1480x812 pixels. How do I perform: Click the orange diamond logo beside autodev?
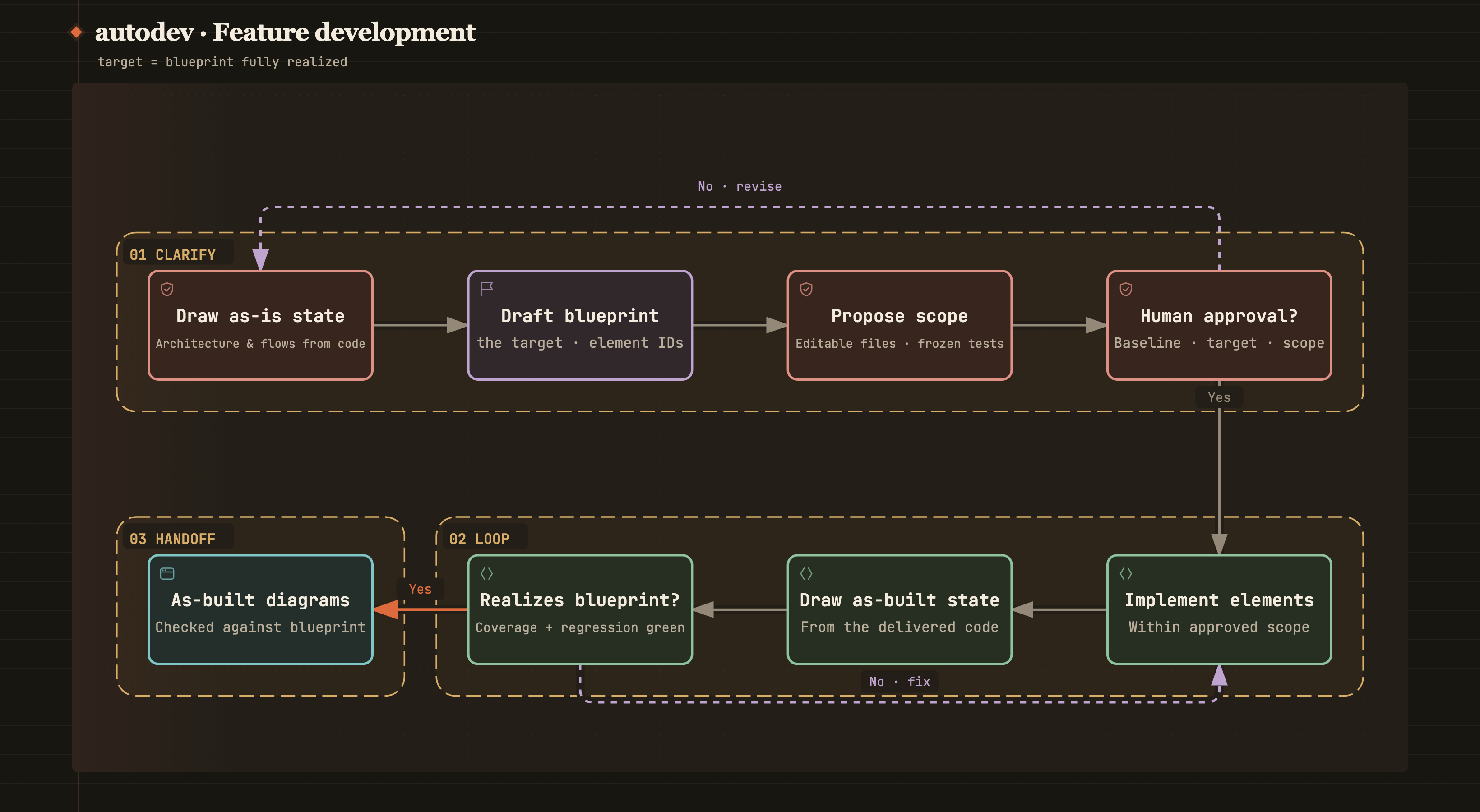point(76,32)
